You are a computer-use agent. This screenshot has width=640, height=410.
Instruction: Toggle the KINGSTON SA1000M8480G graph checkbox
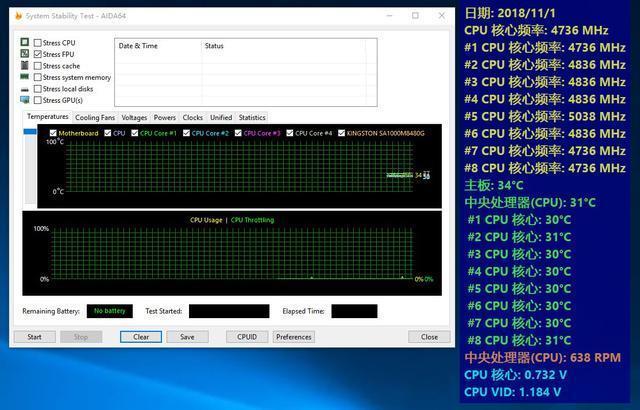coord(341,133)
